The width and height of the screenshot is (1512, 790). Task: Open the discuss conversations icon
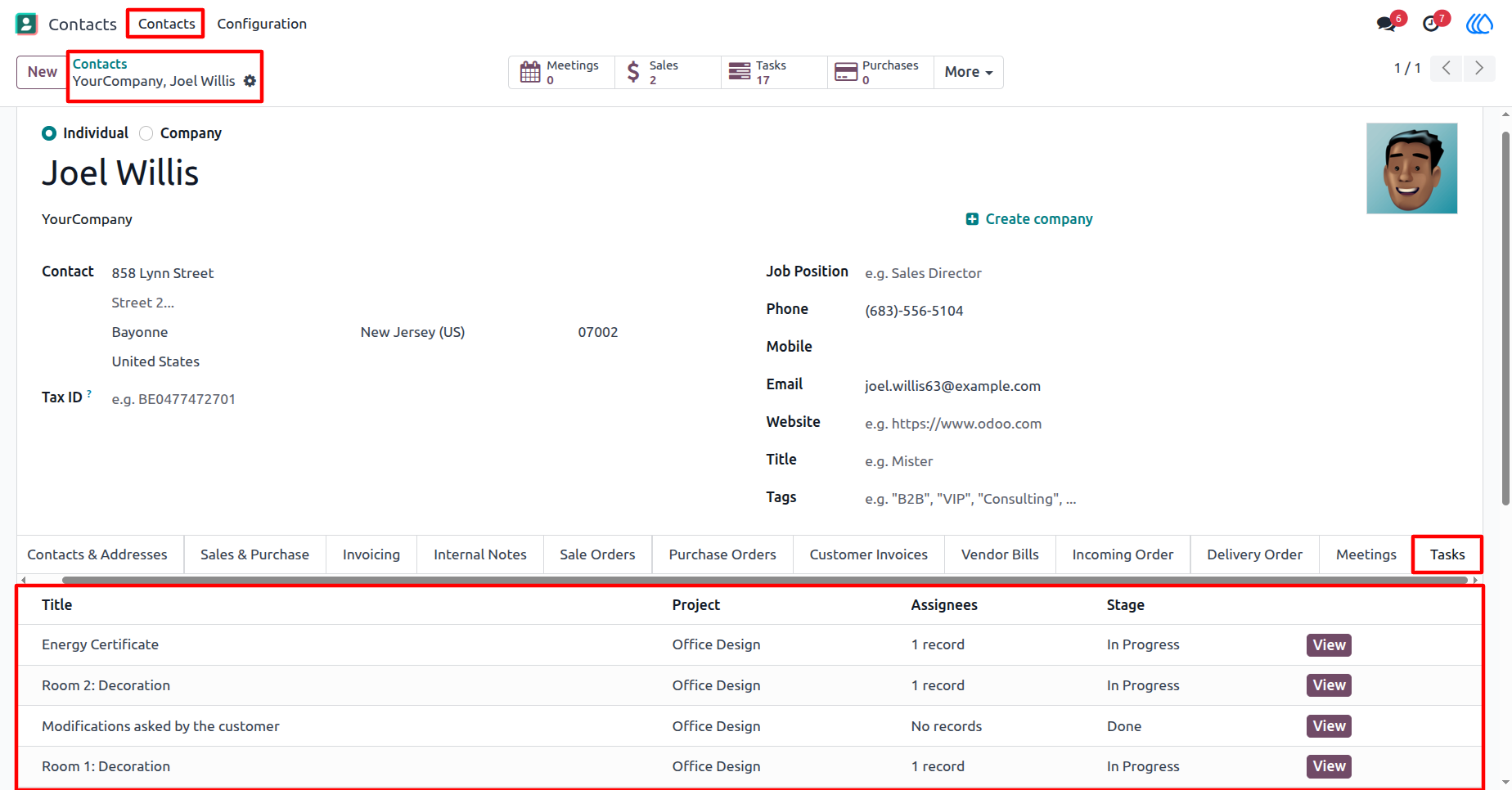coord(1386,24)
